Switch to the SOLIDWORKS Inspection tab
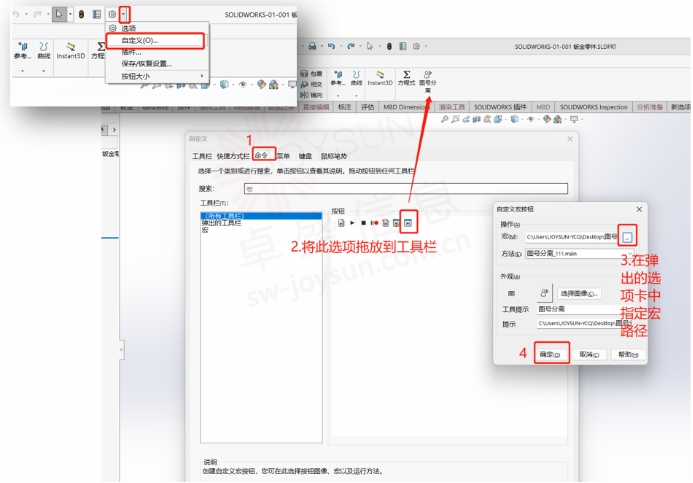Image resolution: width=693 pixels, height=483 pixels. (x=594, y=107)
